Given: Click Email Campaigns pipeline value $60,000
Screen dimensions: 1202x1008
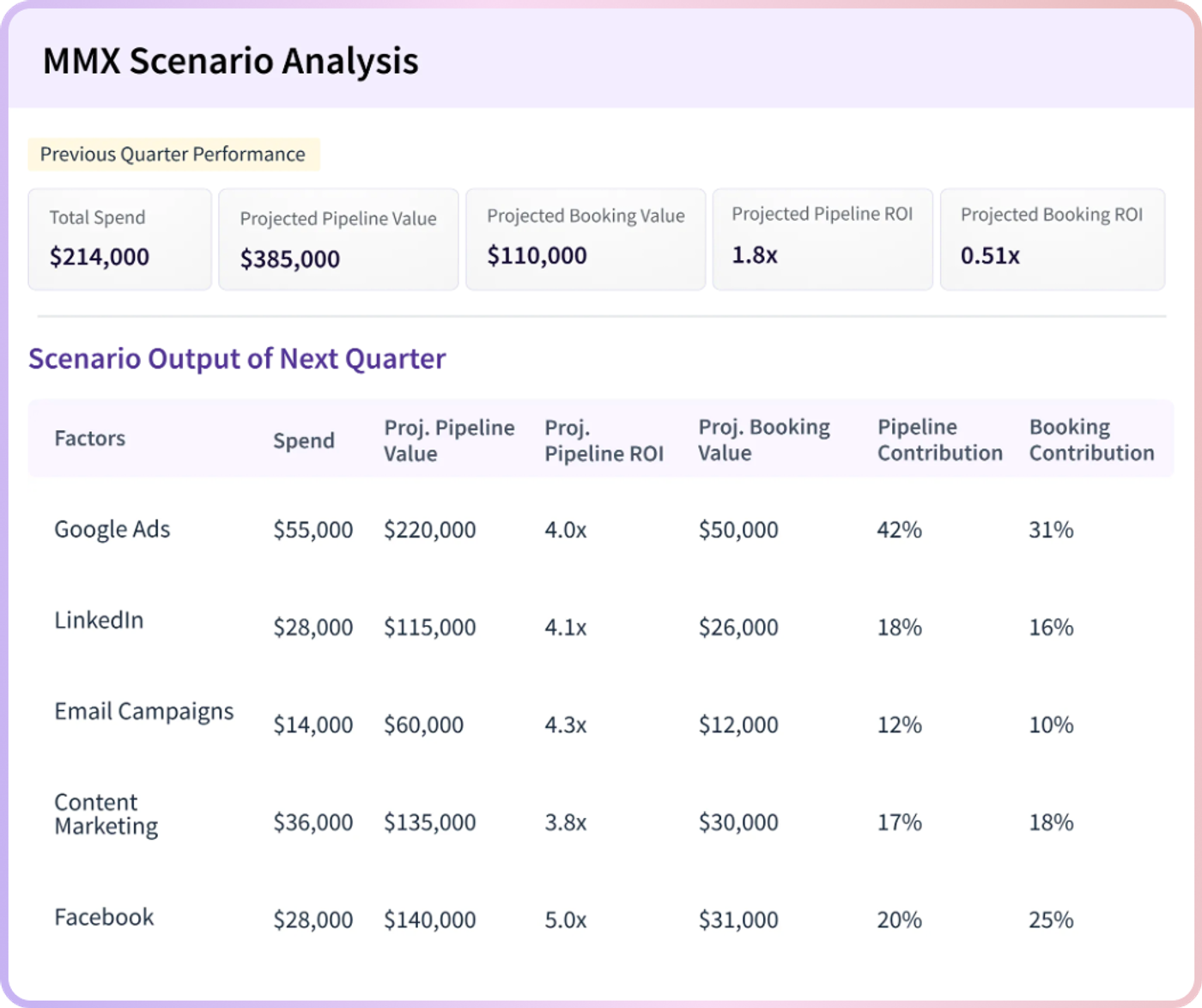Looking at the screenshot, I should (424, 725).
